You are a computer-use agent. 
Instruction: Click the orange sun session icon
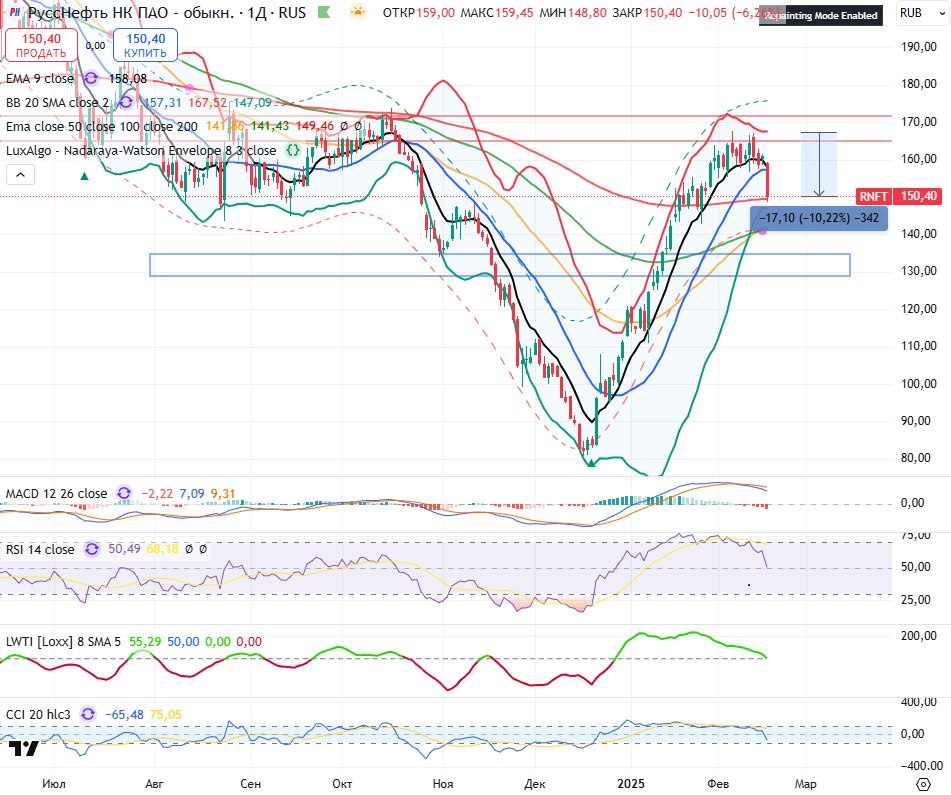[x=358, y=12]
